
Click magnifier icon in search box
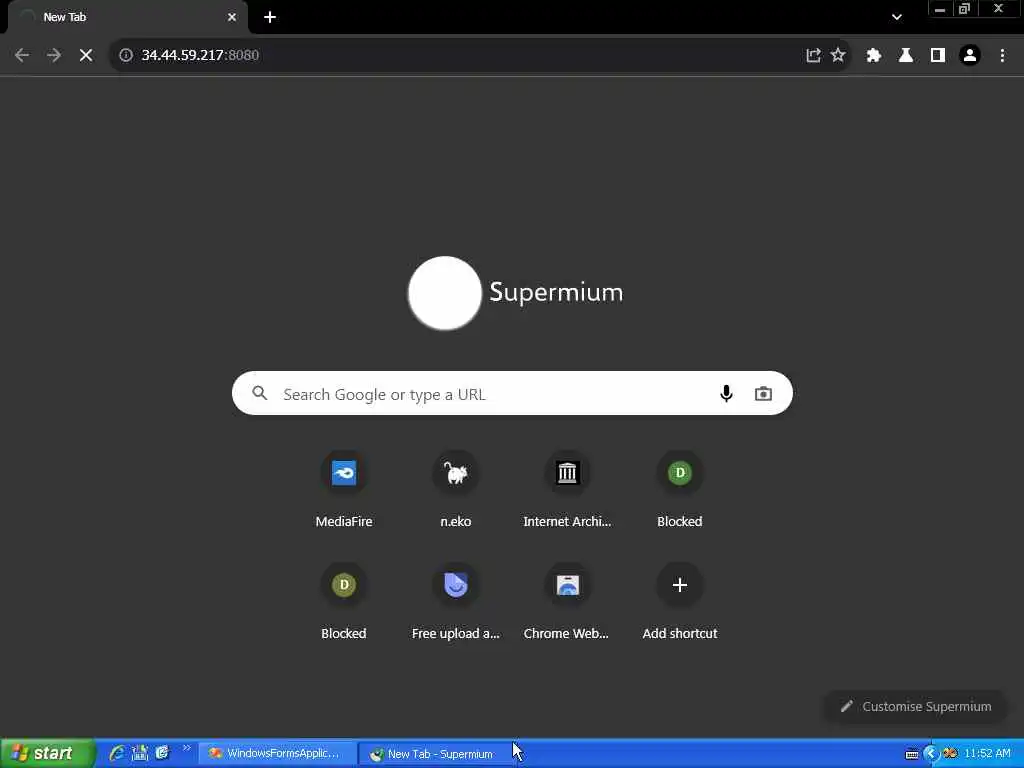pos(260,393)
